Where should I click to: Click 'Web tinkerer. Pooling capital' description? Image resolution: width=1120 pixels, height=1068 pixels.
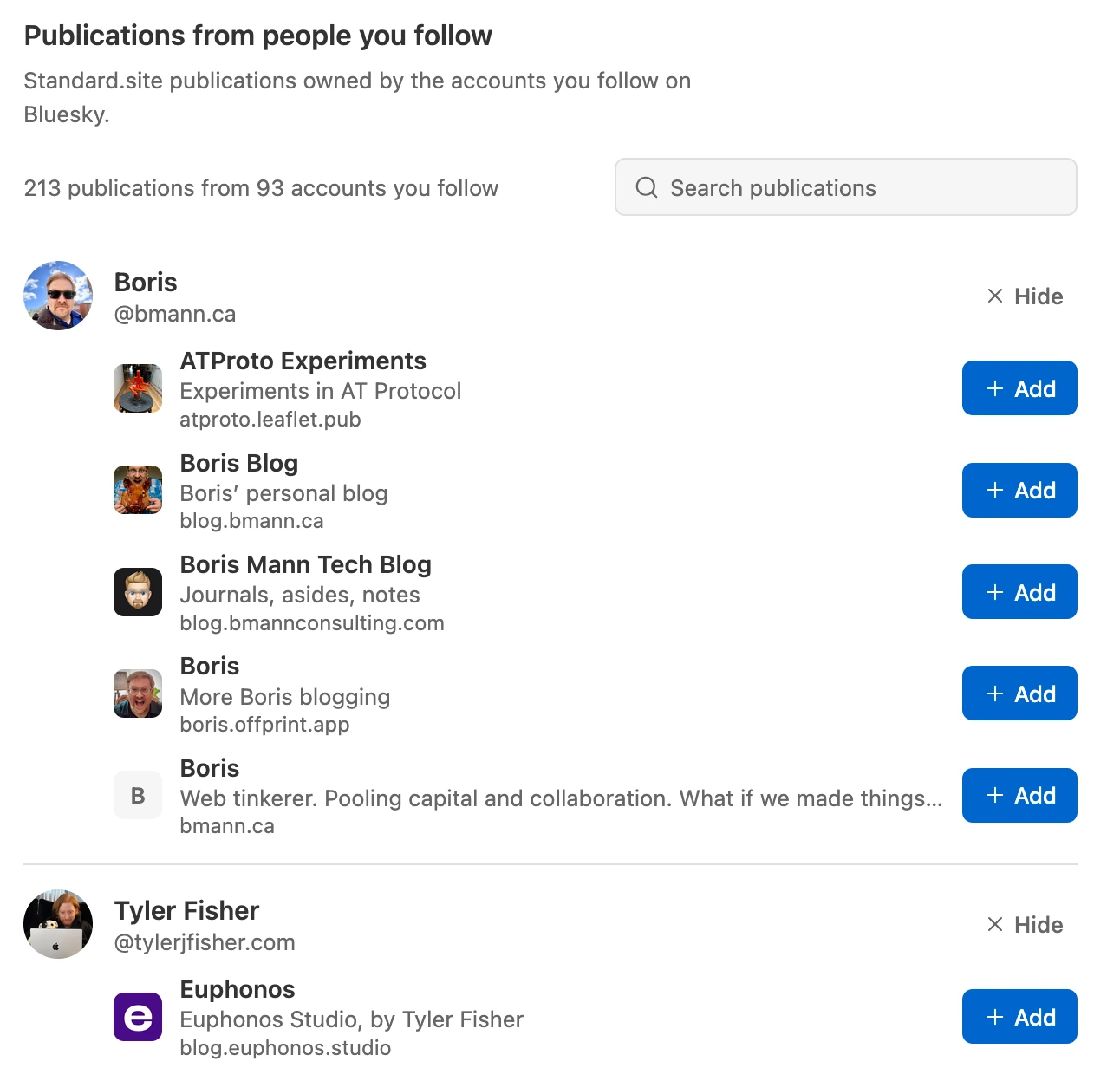click(x=562, y=798)
